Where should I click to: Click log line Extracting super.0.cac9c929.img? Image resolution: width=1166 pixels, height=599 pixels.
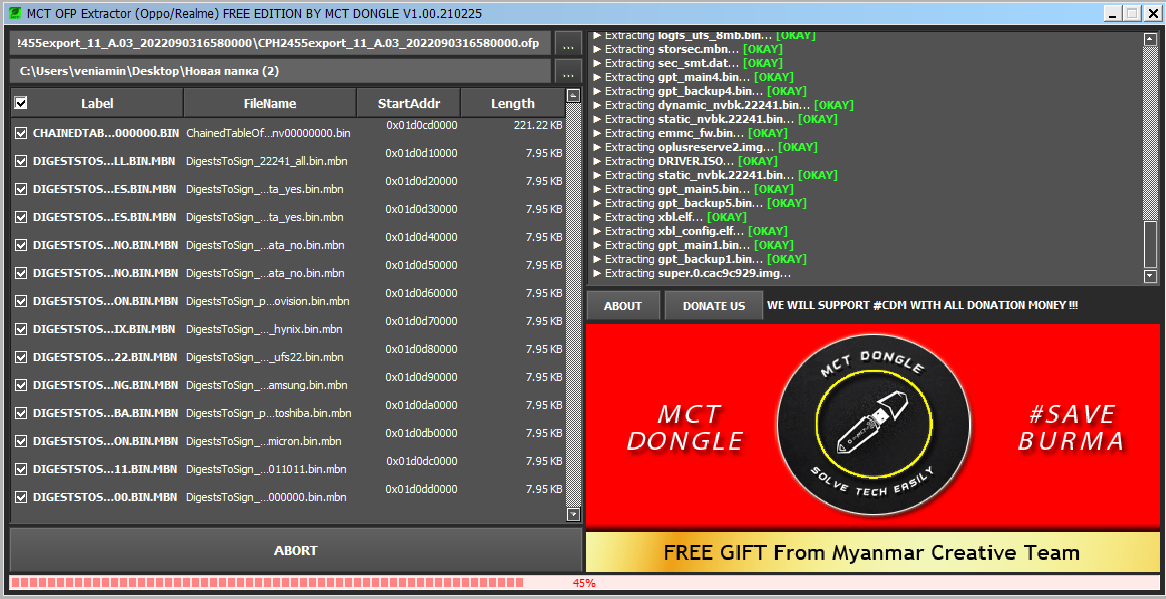tap(692, 273)
